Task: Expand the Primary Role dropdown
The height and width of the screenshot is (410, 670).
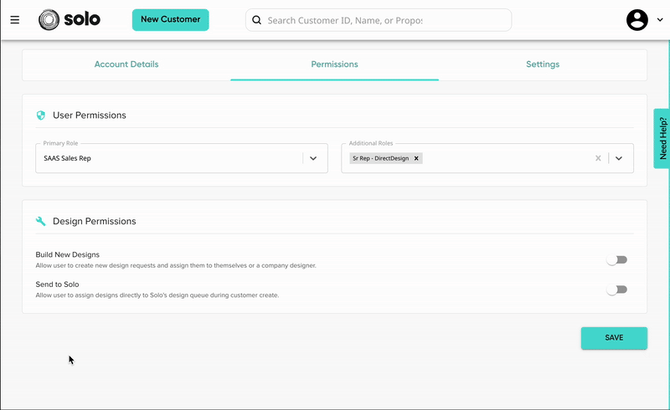Action: pos(313,158)
